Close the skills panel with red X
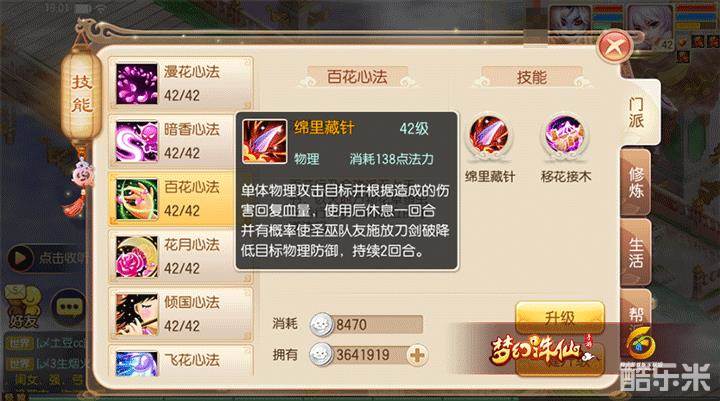Screen dimensions: 720x401 tap(614, 46)
